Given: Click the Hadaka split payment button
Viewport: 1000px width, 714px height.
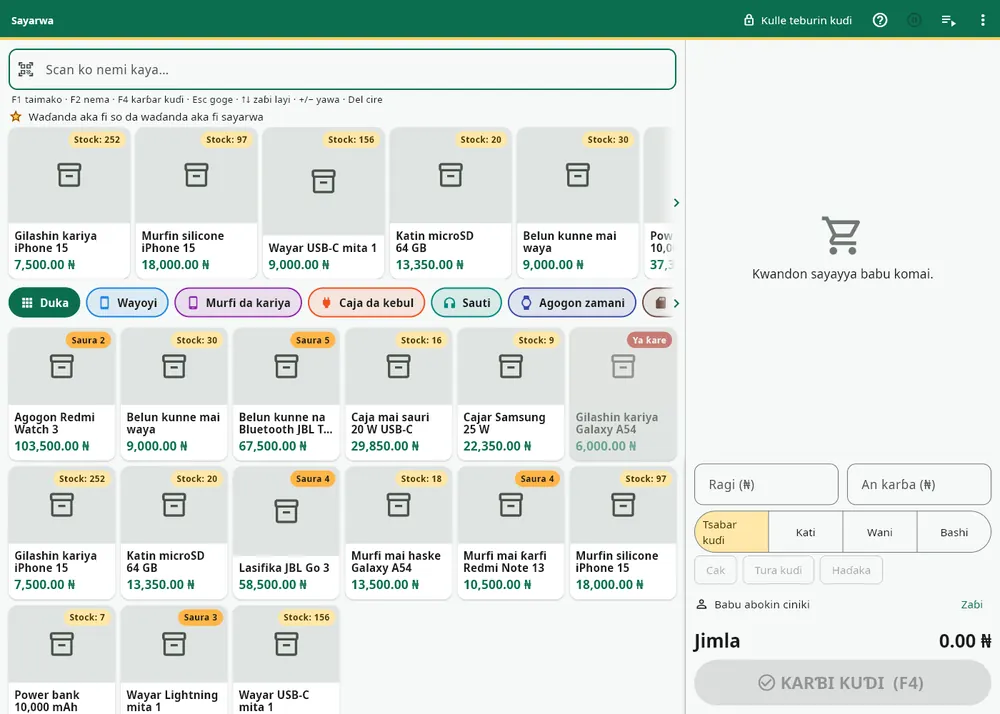Looking at the screenshot, I should tap(851, 570).
